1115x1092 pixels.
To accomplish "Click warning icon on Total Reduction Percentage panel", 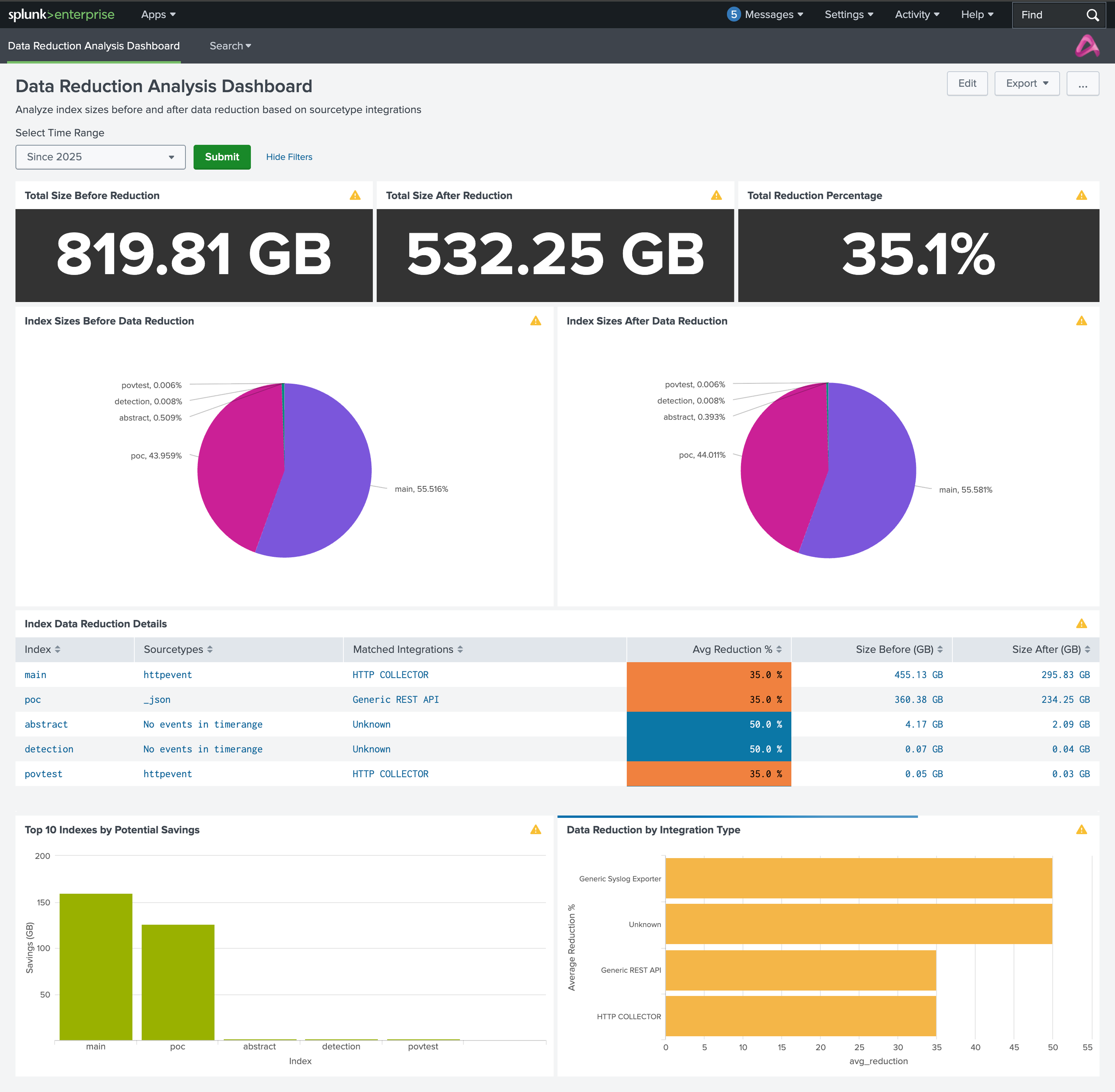I will [x=1081, y=196].
